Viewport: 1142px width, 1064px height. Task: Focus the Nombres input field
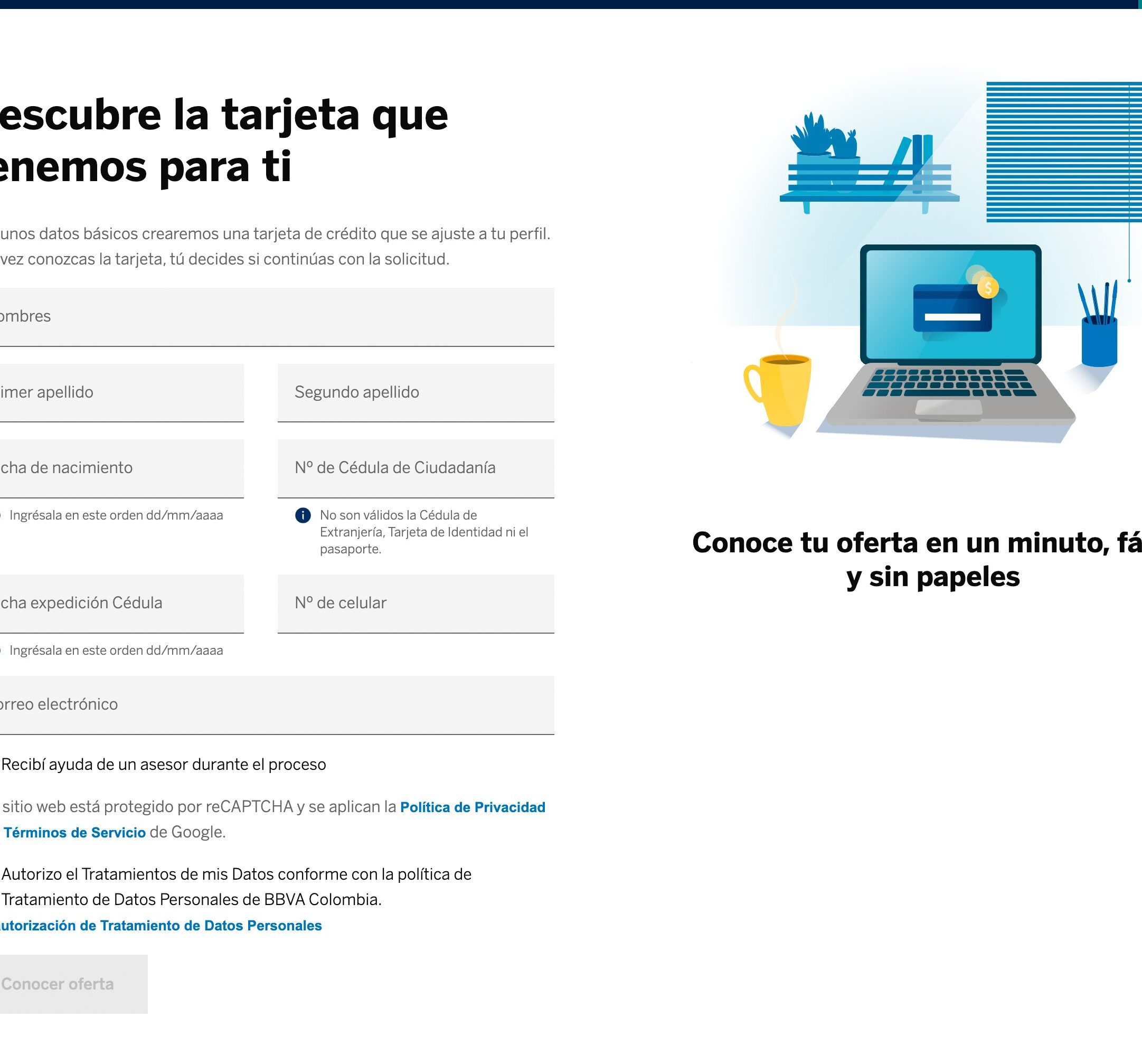(276, 316)
